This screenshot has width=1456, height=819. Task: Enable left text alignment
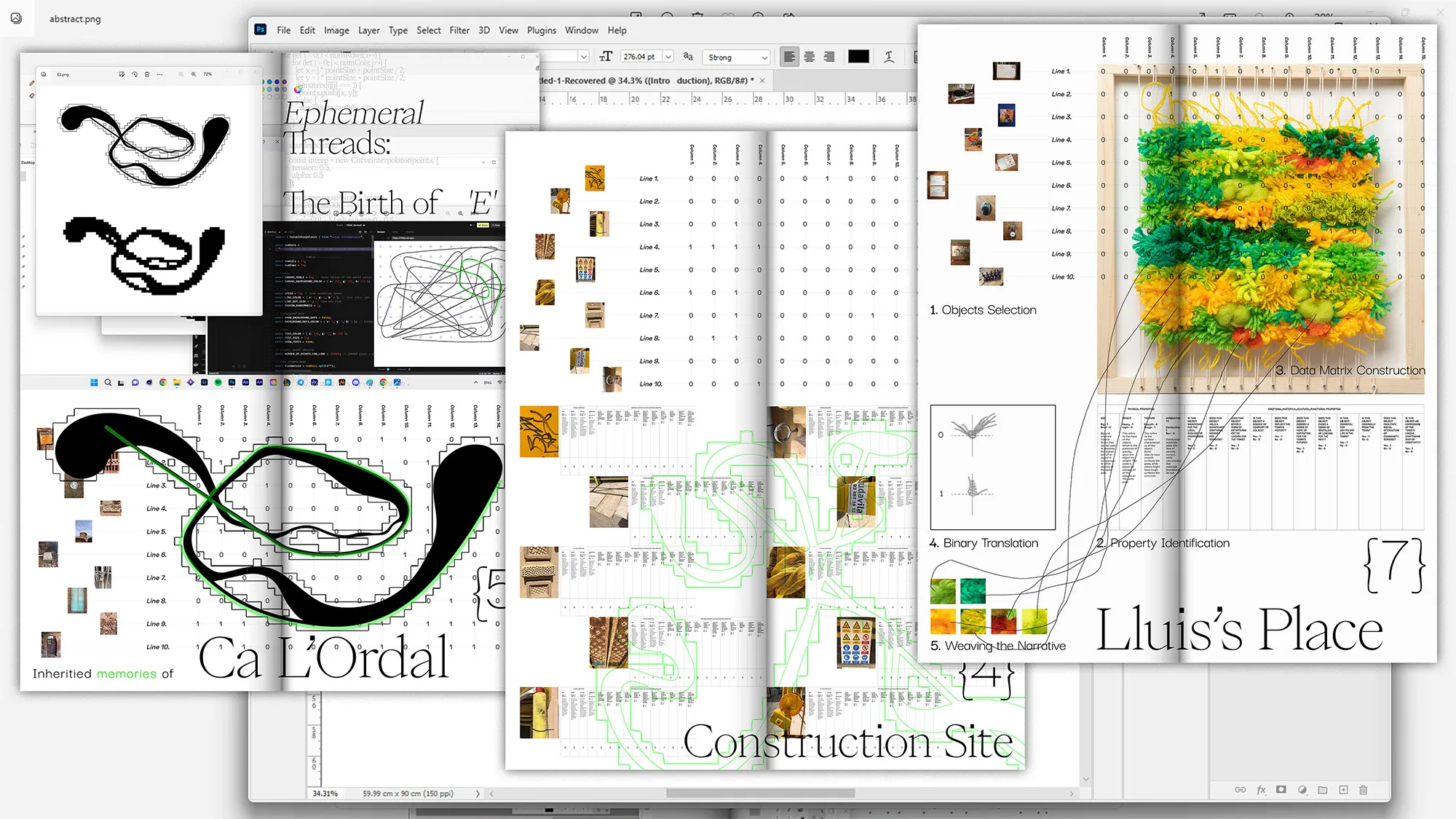(x=790, y=56)
